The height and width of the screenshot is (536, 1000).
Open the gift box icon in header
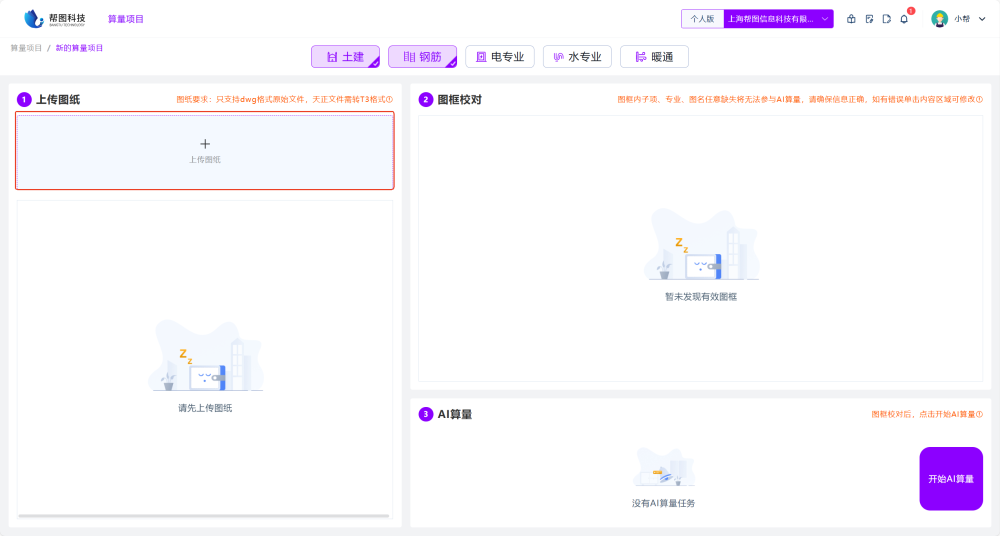coord(851,19)
